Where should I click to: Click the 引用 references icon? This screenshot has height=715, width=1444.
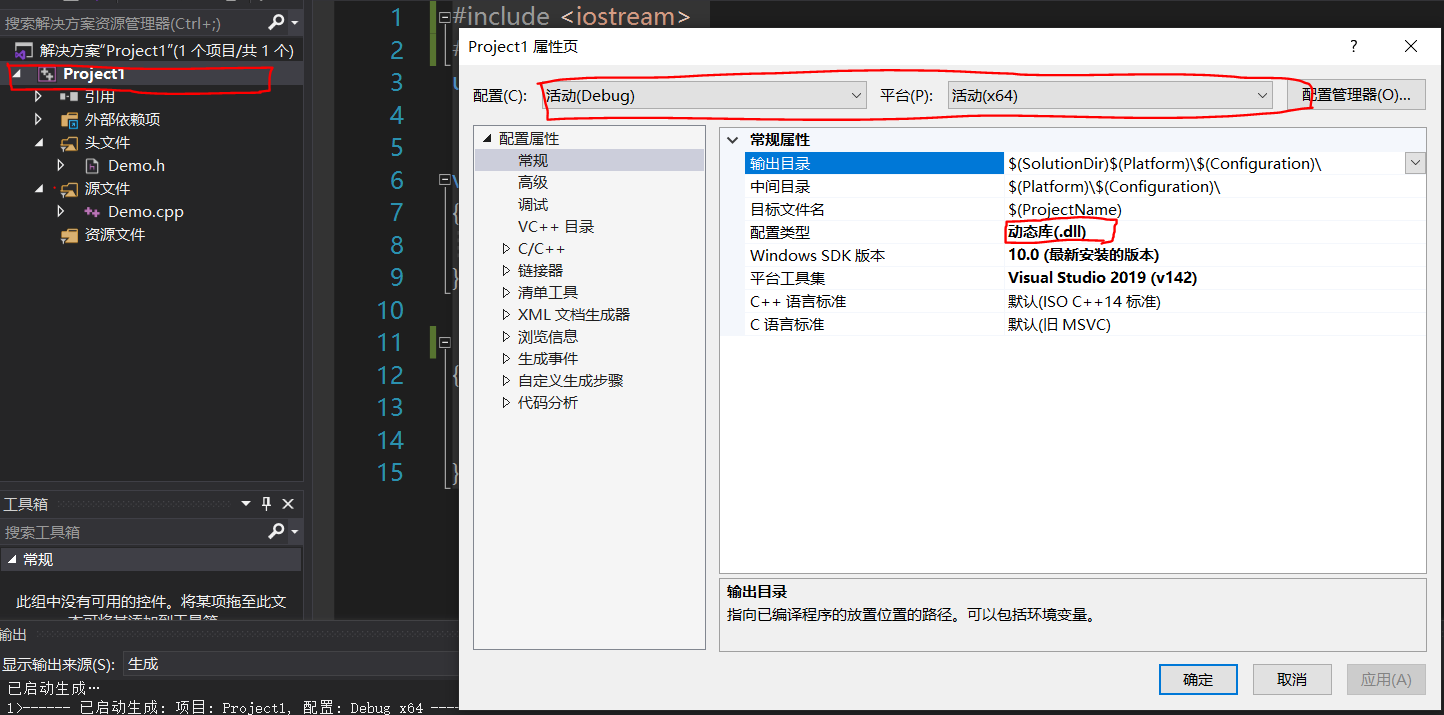point(69,97)
